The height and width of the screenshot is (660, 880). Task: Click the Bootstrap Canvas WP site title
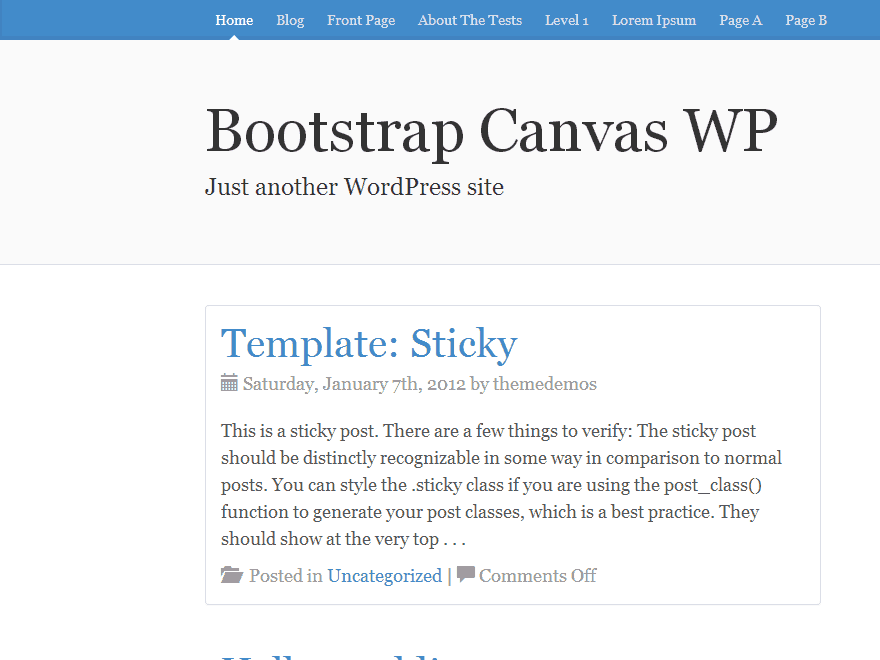pyautogui.click(x=491, y=132)
